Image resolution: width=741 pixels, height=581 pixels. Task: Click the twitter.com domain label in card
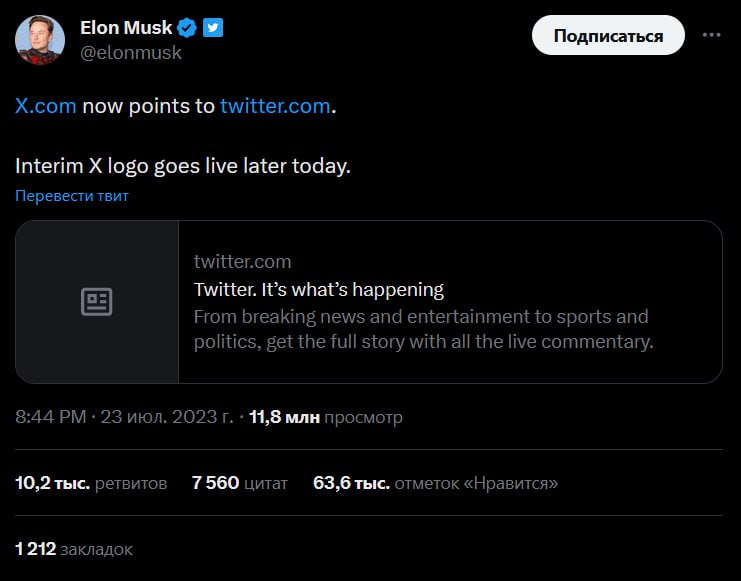243,262
